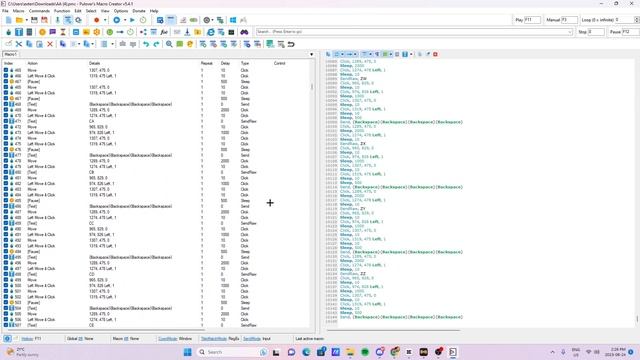Viewport: 640px width, 360px height.
Task: Expand the Record options dropdown arrow
Action: click(x=105, y=20)
